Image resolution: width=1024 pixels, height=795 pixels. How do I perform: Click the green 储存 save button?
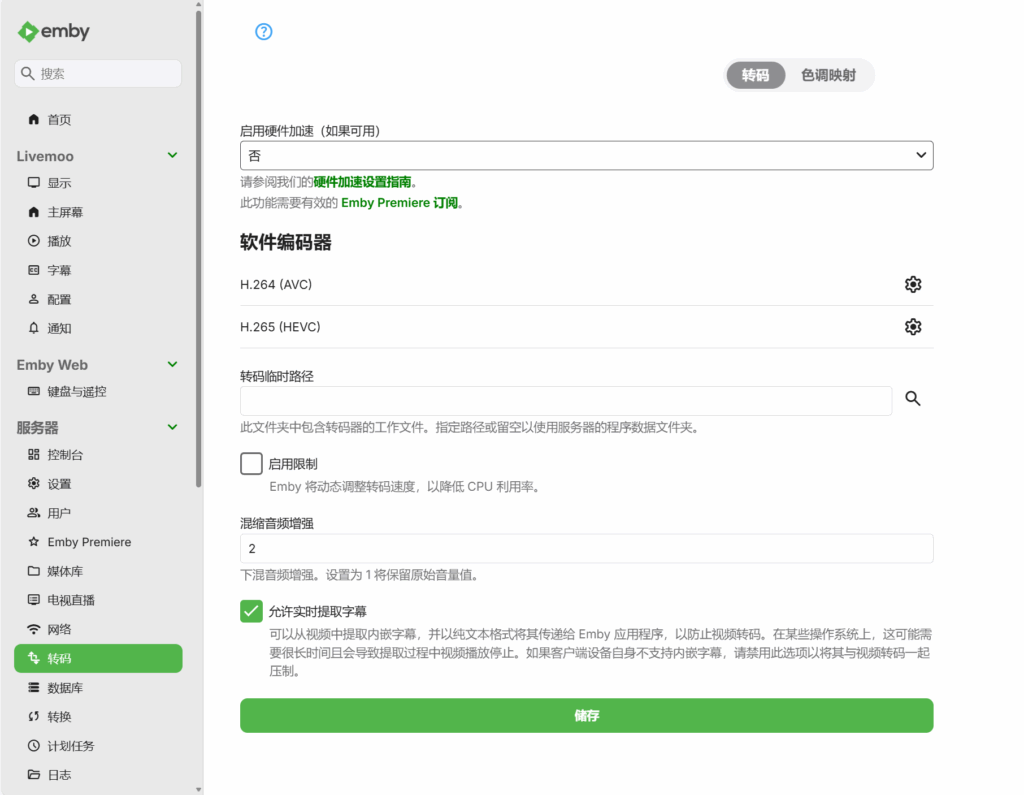[586, 715]
